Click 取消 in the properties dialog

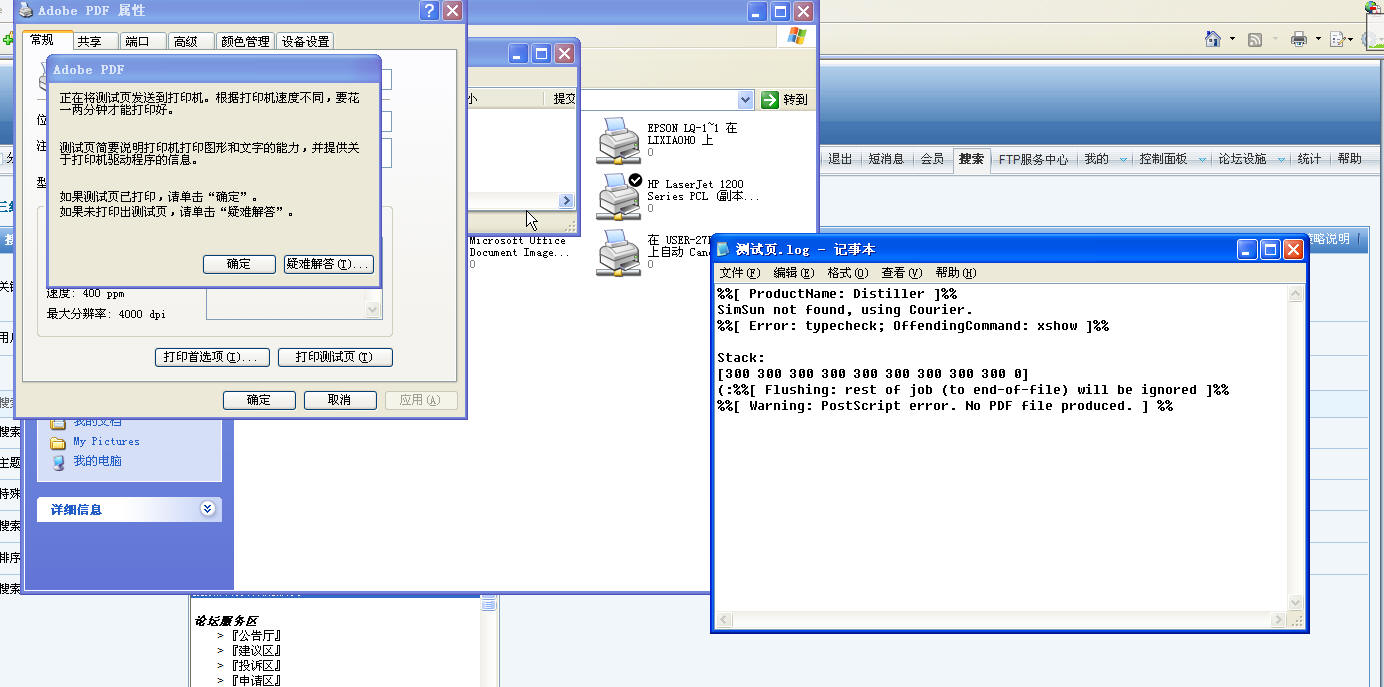[340, 400]
